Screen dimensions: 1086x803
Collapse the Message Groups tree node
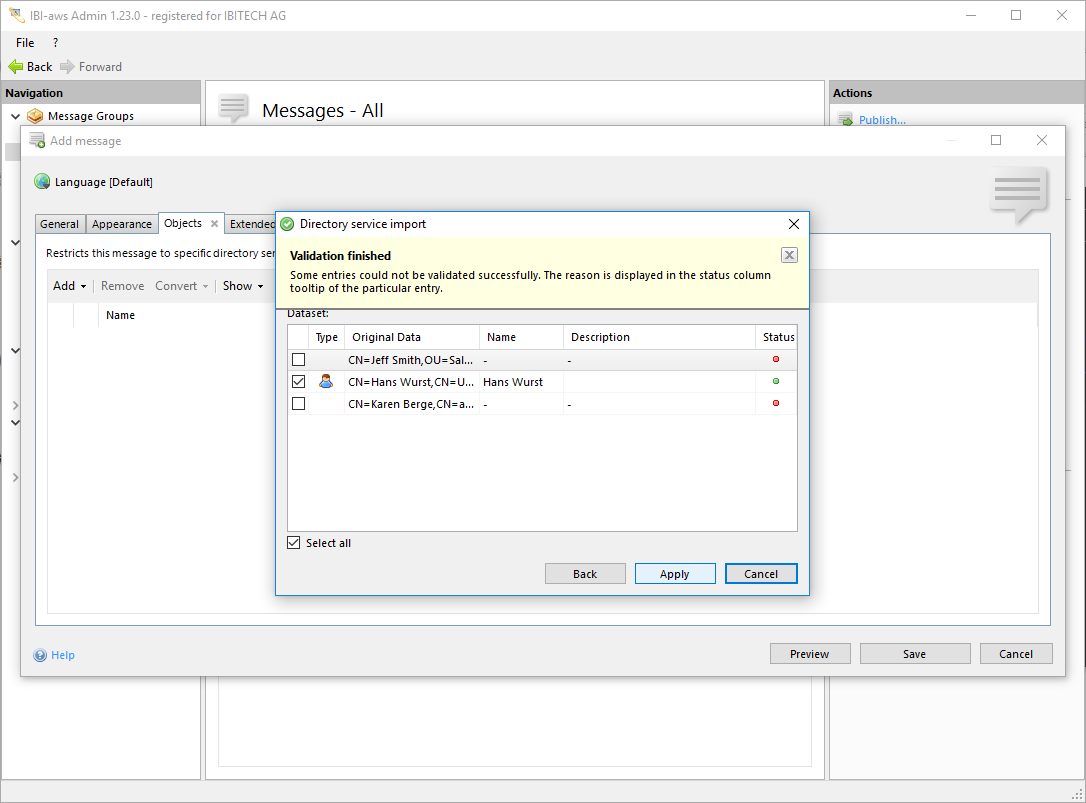(x=15, y=116)
